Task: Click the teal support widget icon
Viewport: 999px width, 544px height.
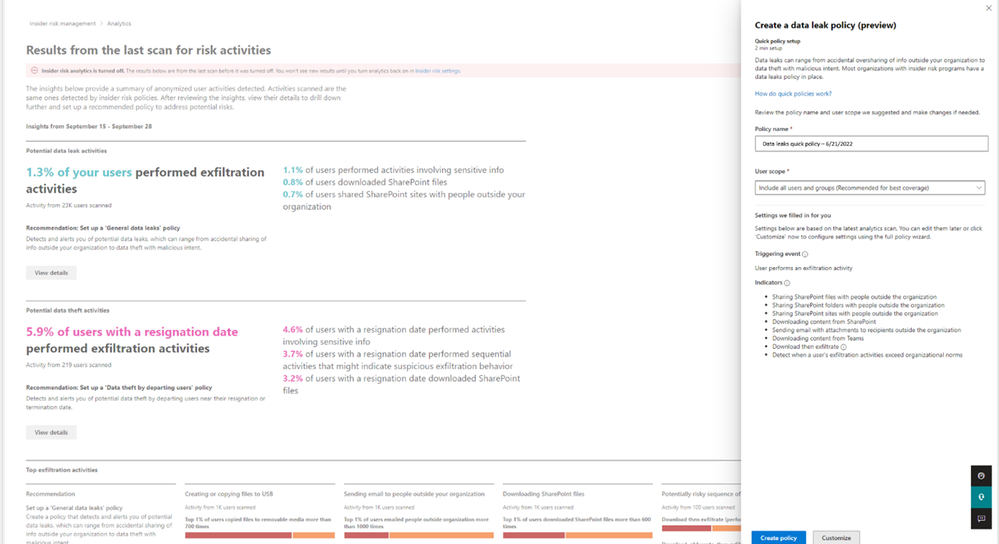Action: point(981,497)
